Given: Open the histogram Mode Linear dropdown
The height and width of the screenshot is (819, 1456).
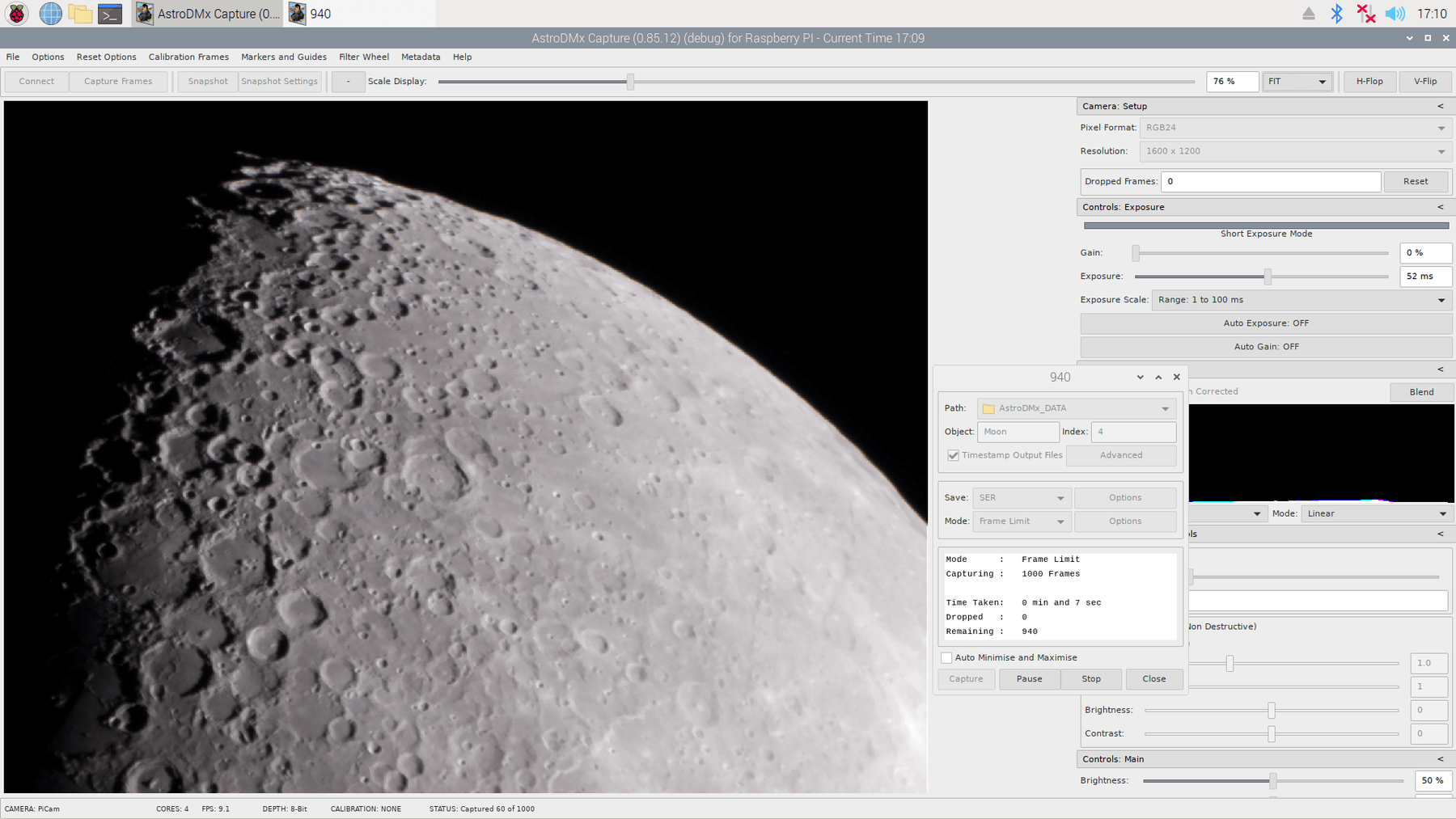Looking at the screenshot, I should tap(1377, 513).
